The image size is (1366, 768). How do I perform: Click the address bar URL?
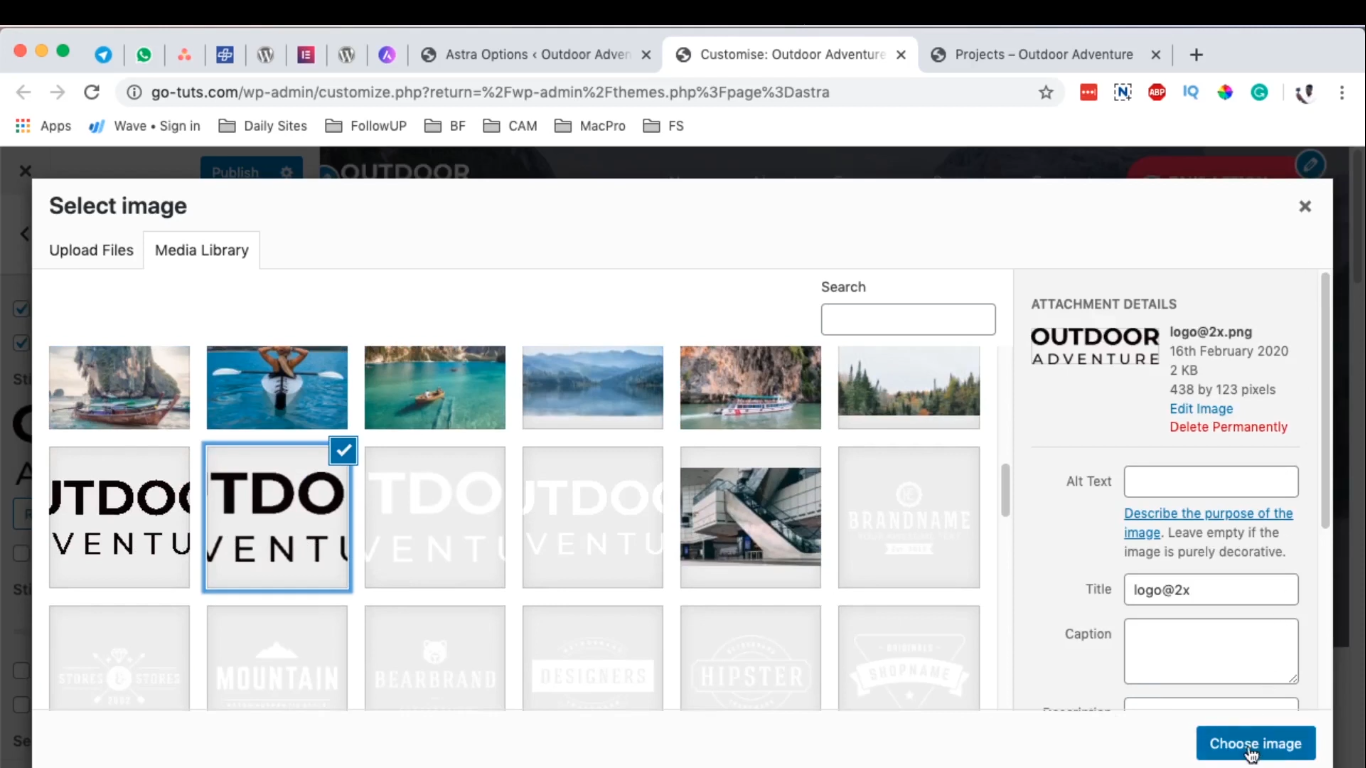click(x=490, y=92)
